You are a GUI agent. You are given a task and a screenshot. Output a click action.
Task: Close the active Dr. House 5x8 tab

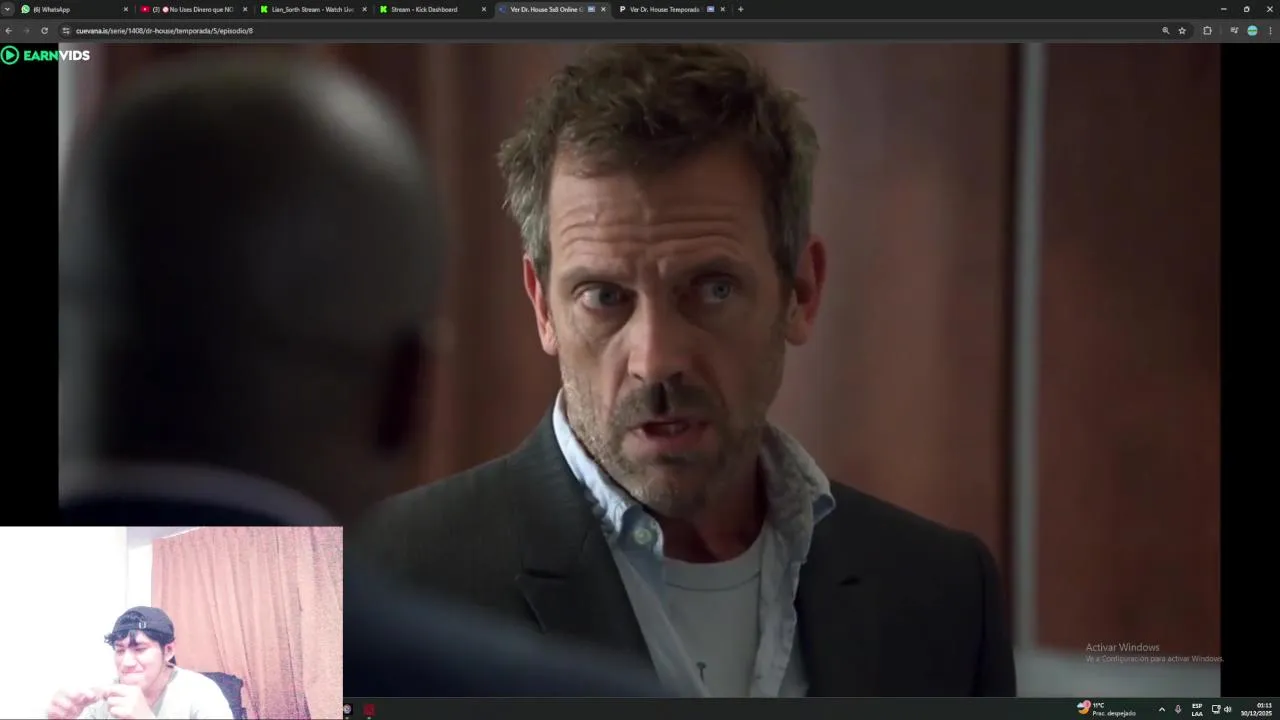pyautogui.click(x=603, y=9)
